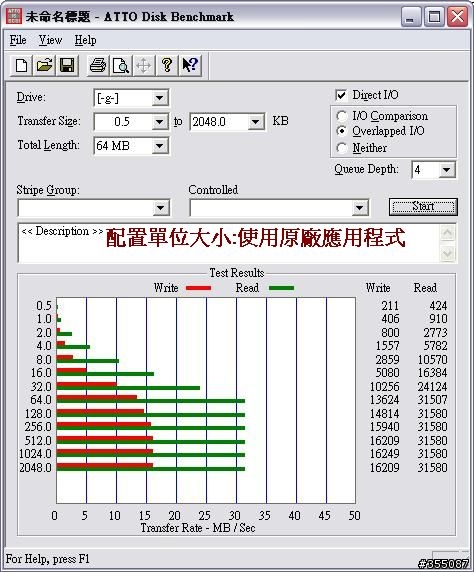Click write value 16249 in results
Viewport: 474px width, 572px height.
click(385, 454)
